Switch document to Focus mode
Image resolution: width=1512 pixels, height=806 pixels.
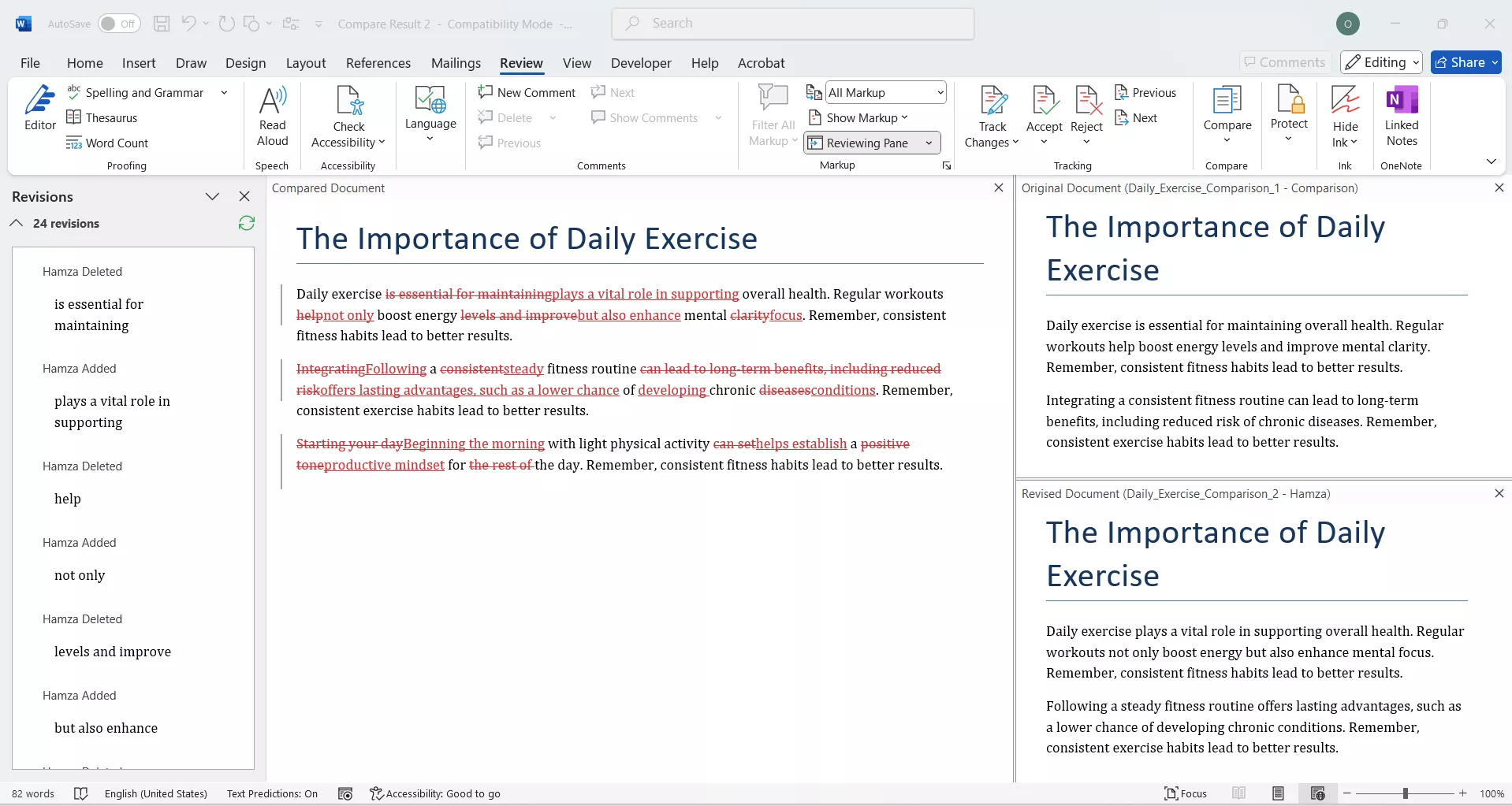pos(1186,793)
